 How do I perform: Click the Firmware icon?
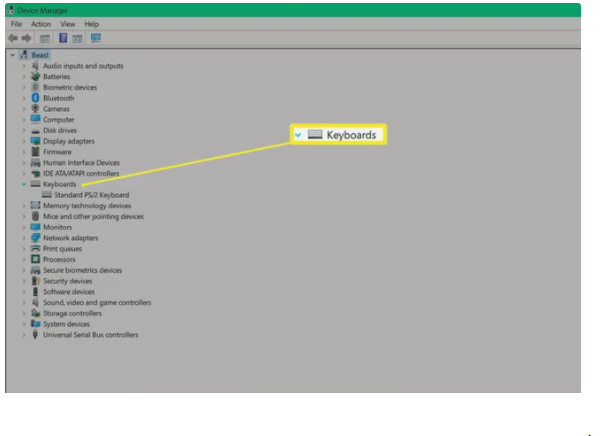35,152
